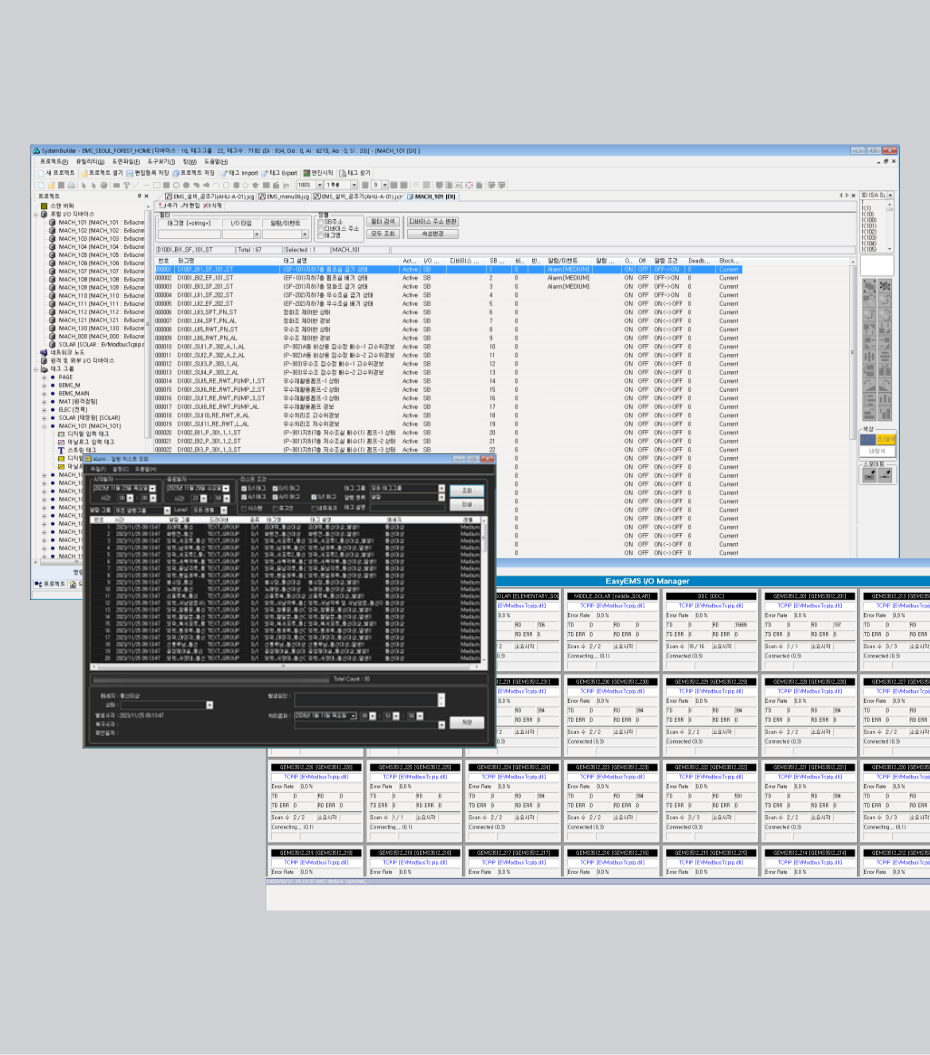Image resolution: width=930 pixels, height=1055 pixels.
Task: Click the blue color swatch in 색상 panel
Action: (x=868, y=439)
